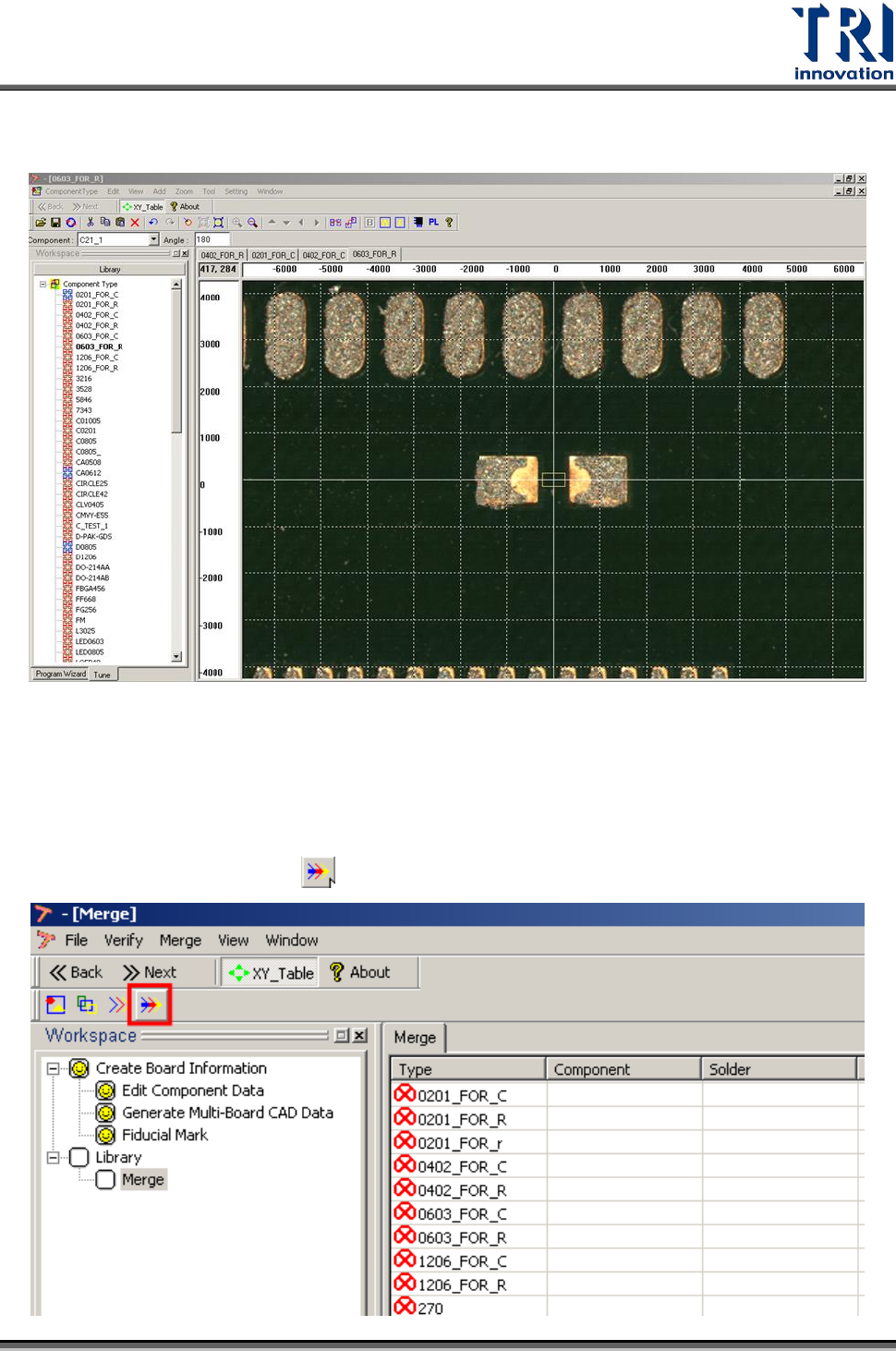Click the Open folder icon in component editor toolbar

click(41, 223)
